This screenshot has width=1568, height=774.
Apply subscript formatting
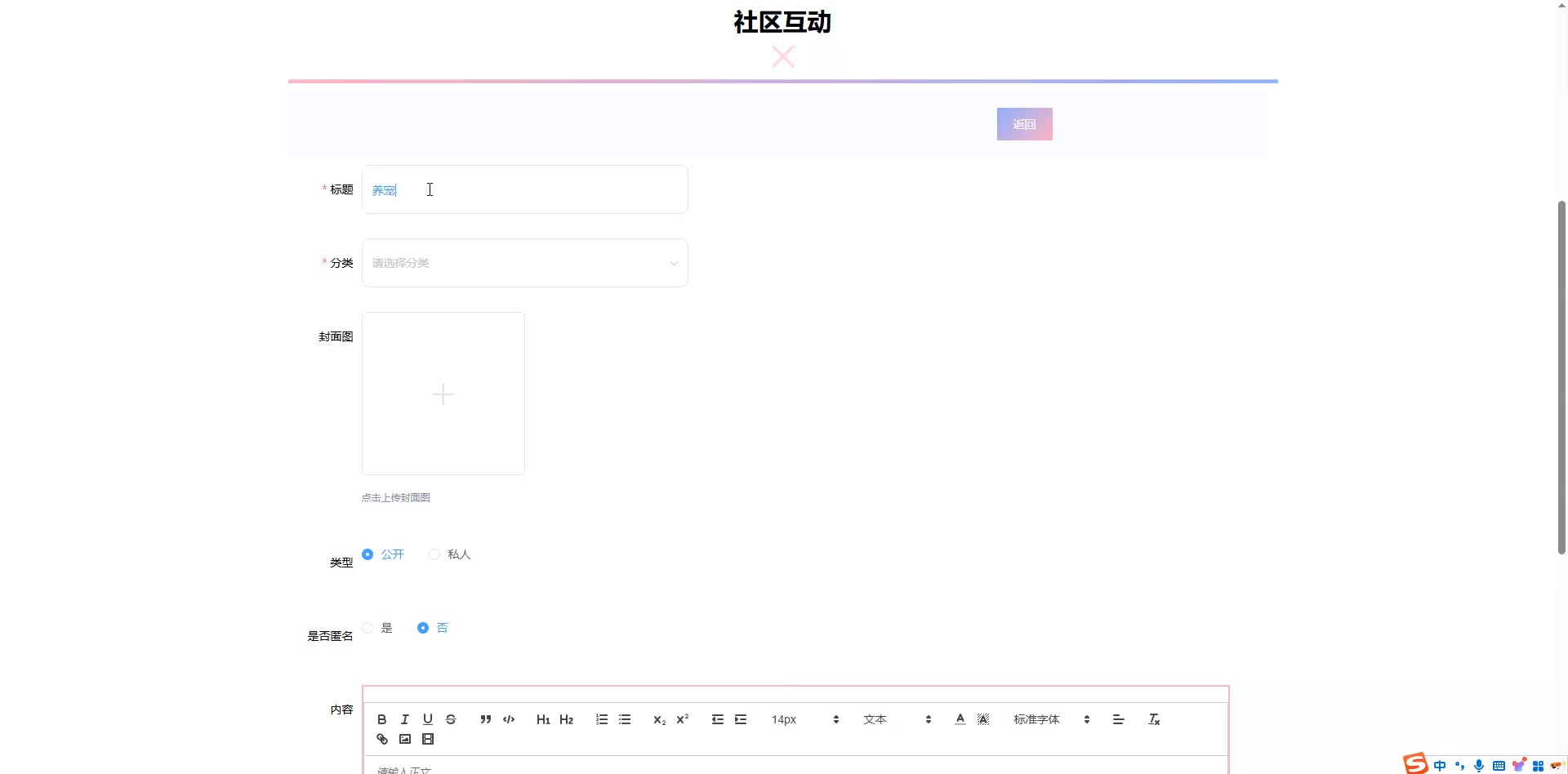659,719
